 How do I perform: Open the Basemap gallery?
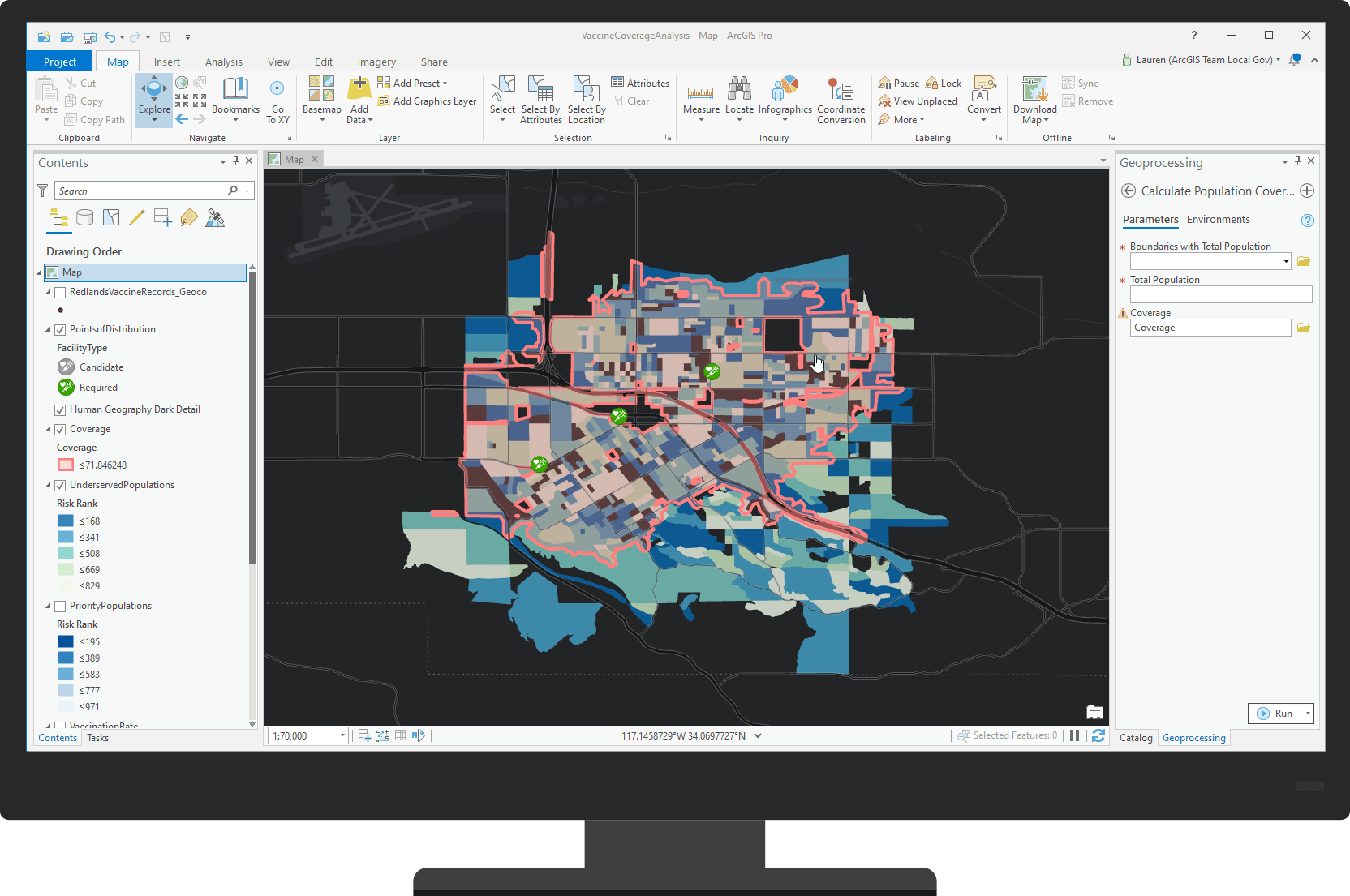pos(321,99)
